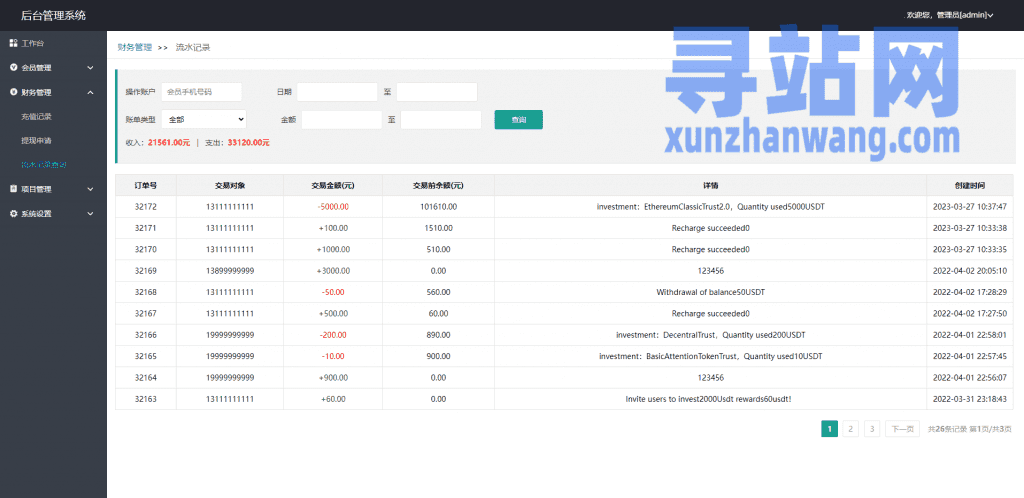
Task: Click timestamp 2022-04-02 20:05:10
Action: [970, 271]
